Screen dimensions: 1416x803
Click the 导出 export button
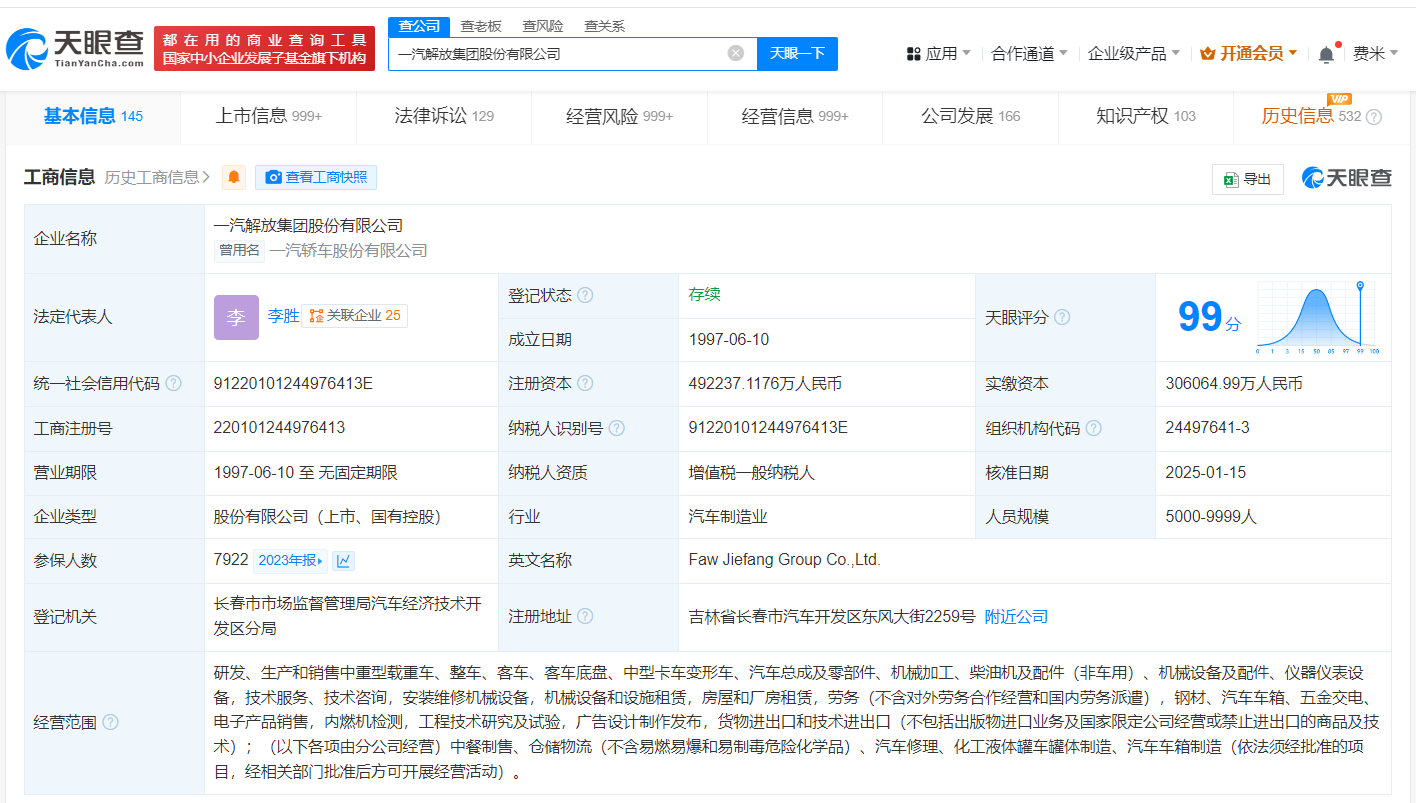pyautogui.click(x=1247, y=179)
